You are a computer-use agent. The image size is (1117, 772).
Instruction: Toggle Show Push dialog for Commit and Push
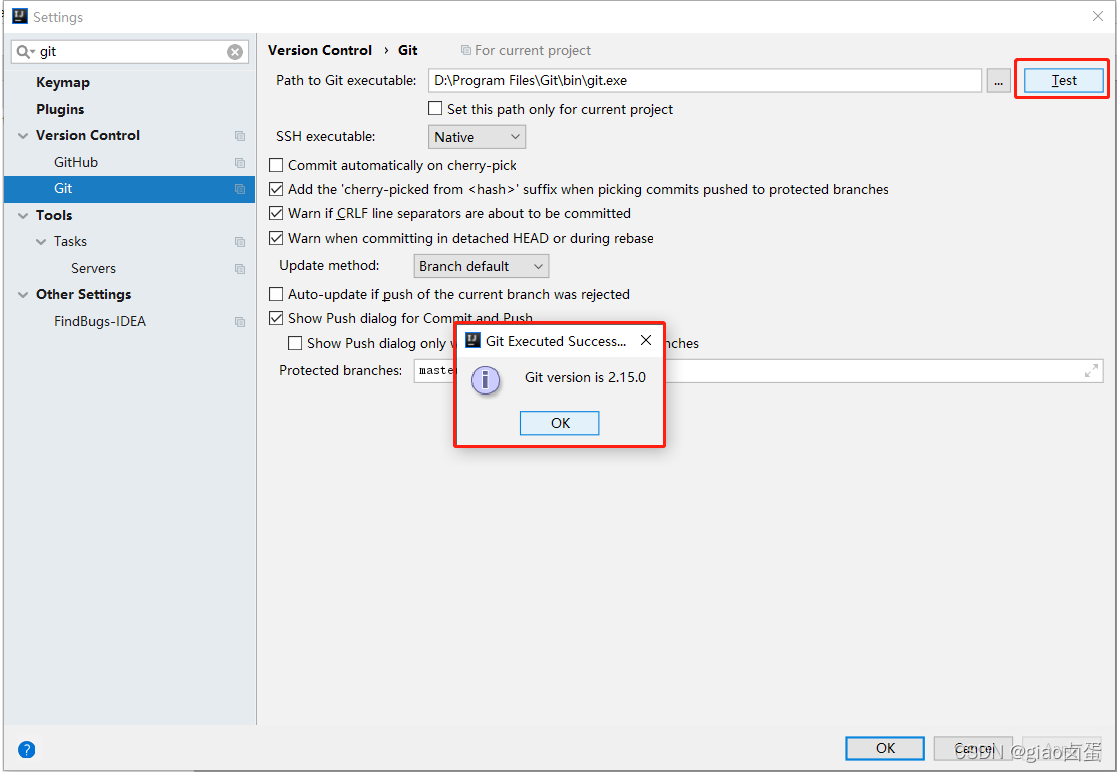pyautogui.click(x=276, y=318)
